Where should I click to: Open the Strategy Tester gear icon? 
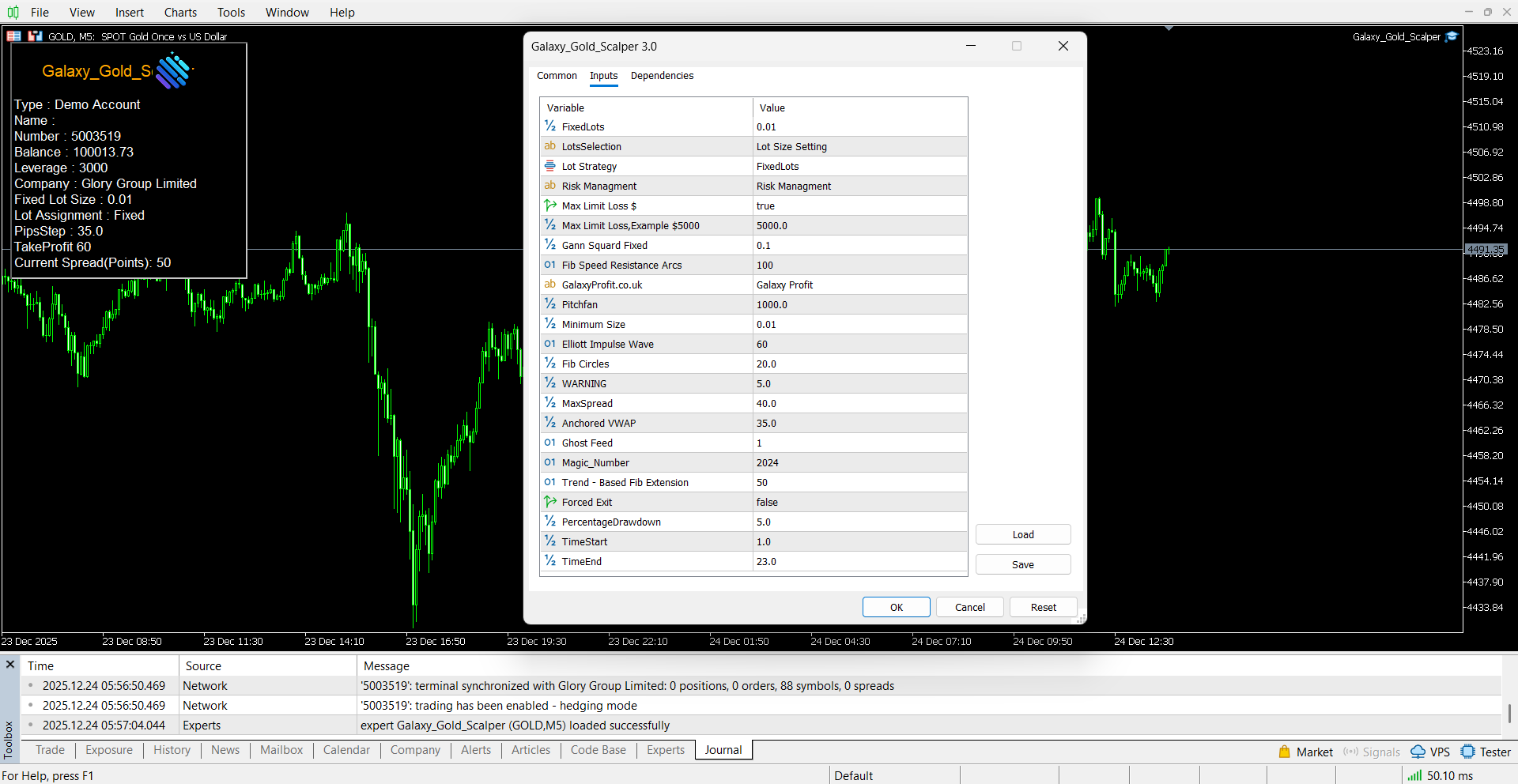pyautogui.click(x=1468, y=752)
